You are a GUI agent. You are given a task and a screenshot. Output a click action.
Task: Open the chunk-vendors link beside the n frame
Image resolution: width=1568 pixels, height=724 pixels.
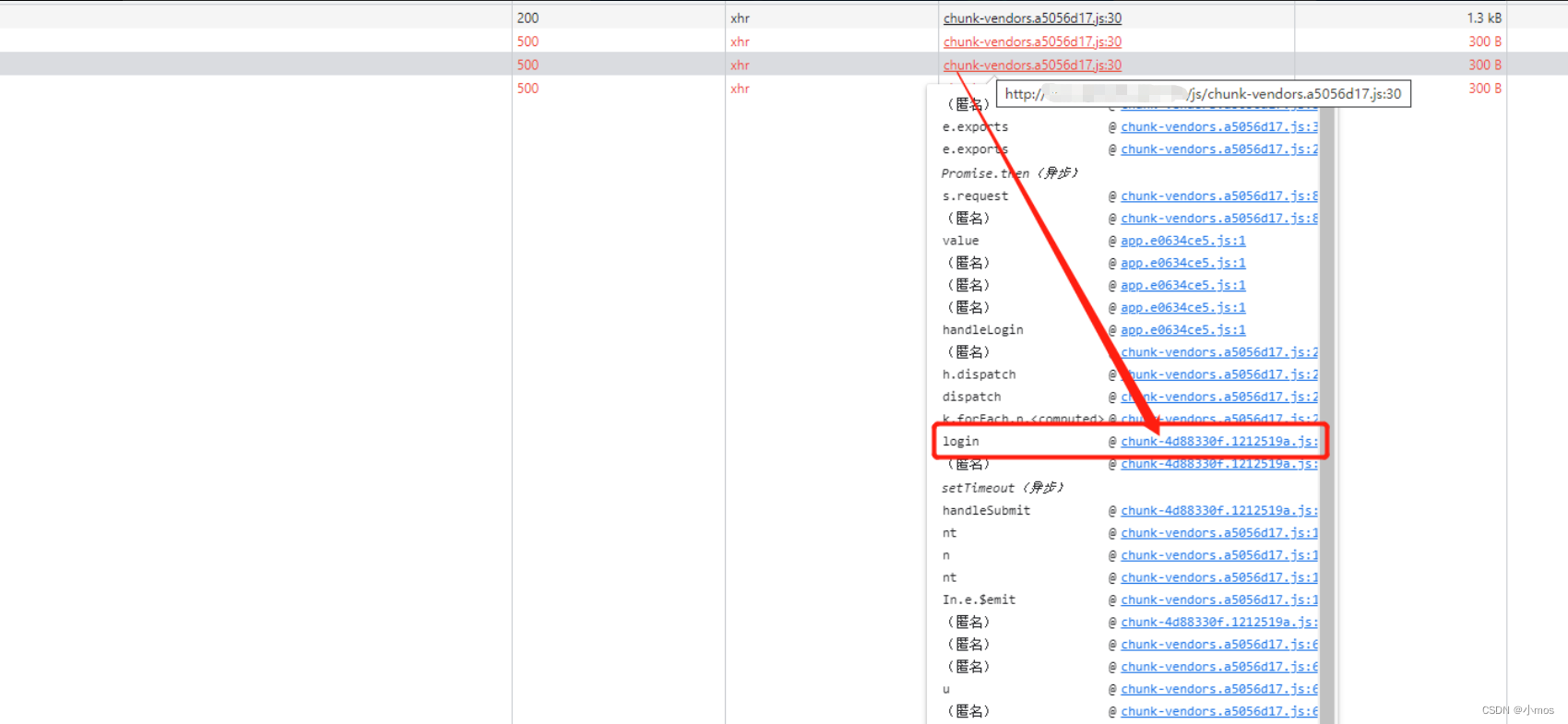(1219, 556)
